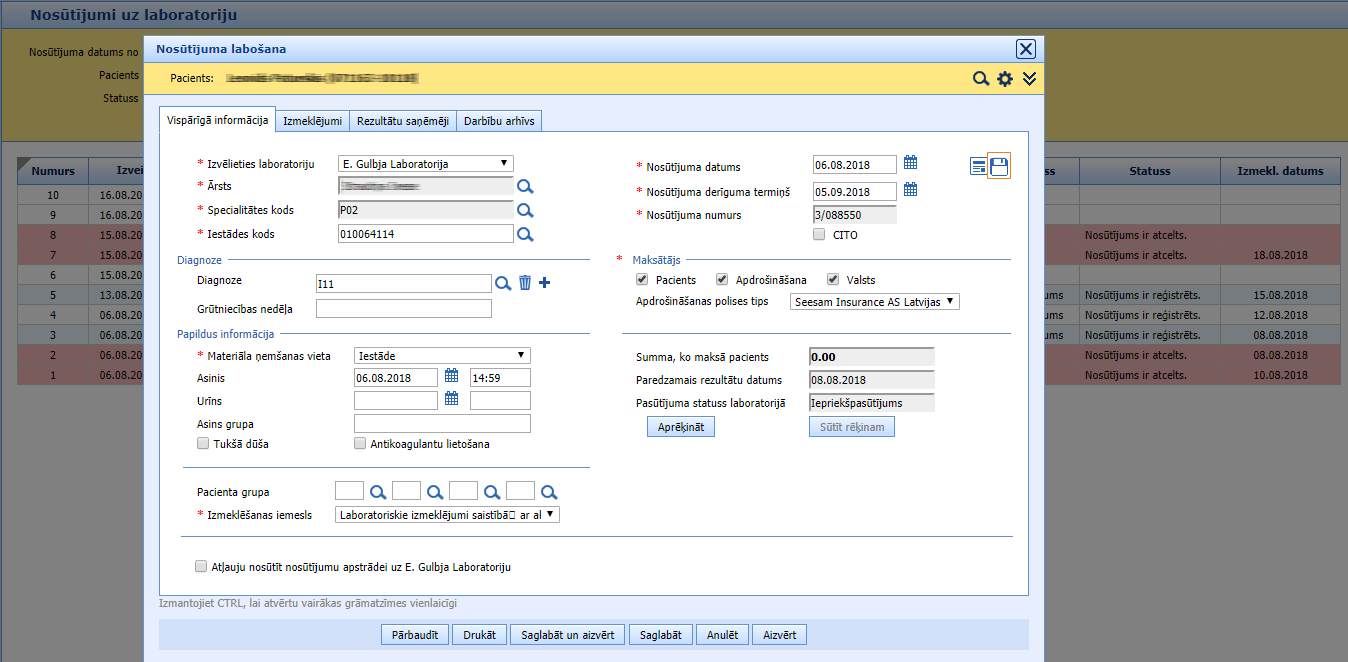Open the gear settings in patient bar

1005,79
